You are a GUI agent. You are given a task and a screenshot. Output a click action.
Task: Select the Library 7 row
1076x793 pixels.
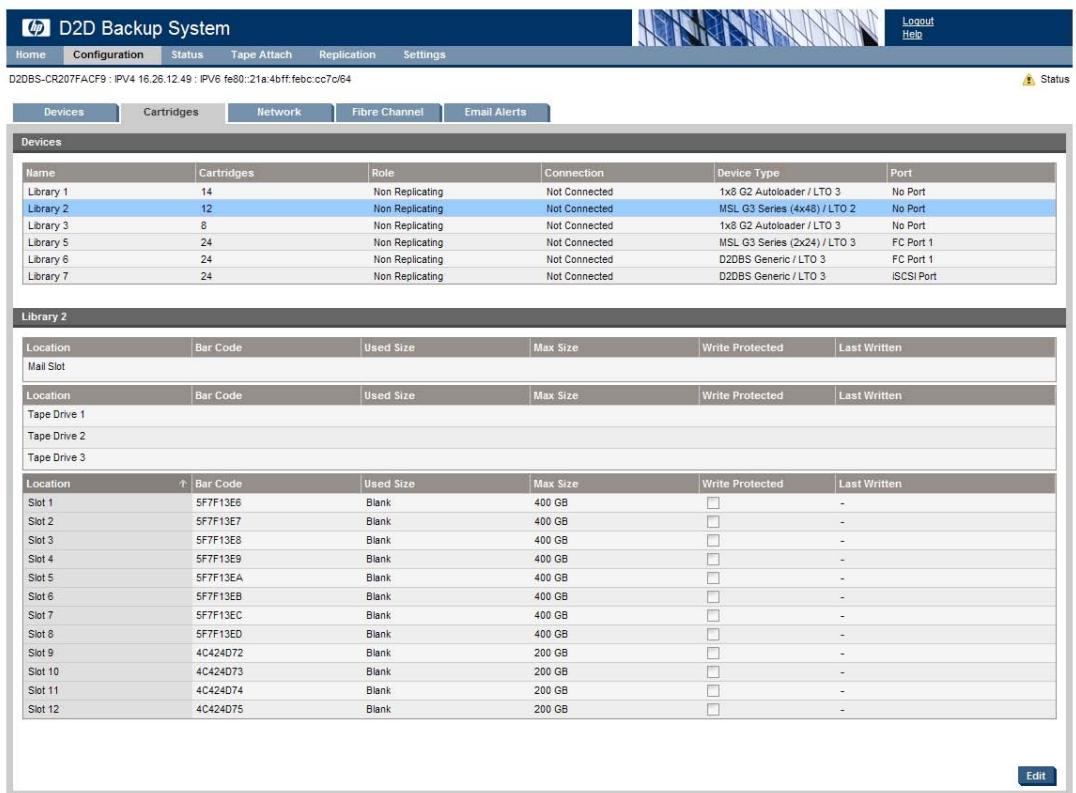coord(539,276)
